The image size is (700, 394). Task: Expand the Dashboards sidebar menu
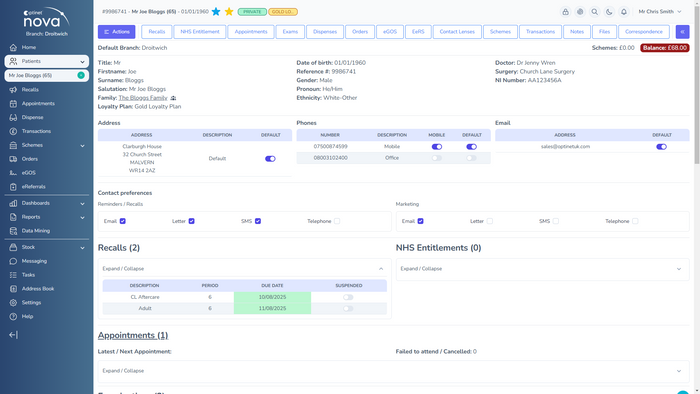pyautogui.click(x=82, y=203)
